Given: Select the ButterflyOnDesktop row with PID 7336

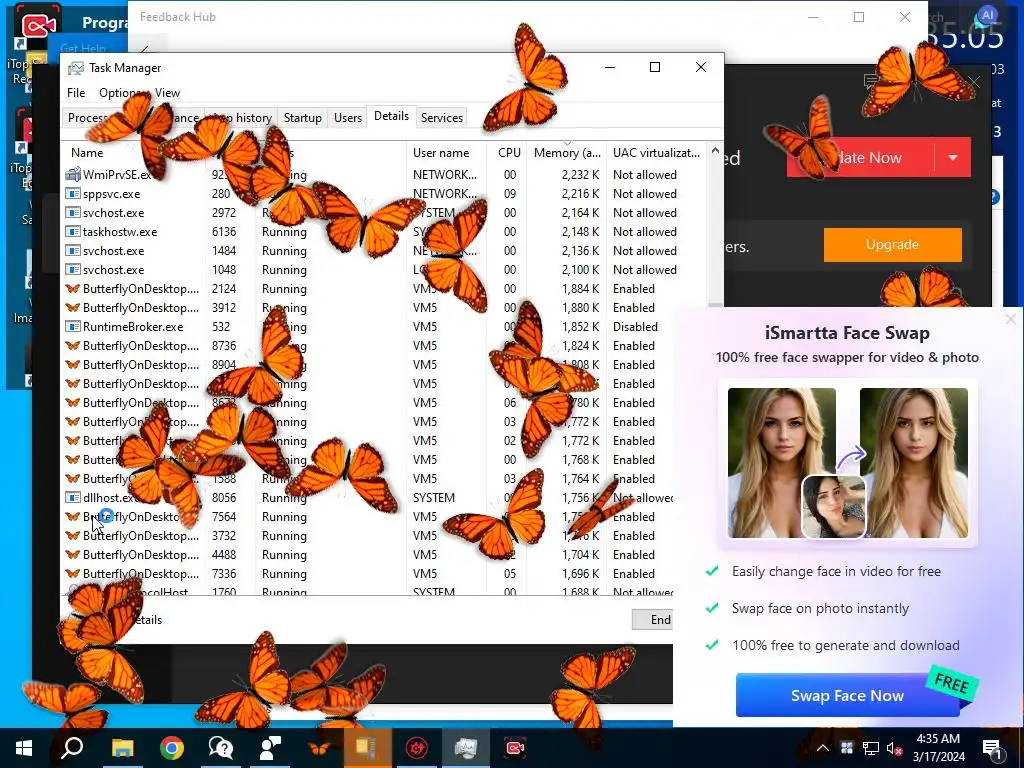Looking at the screenshot, I should click(368, 573).
